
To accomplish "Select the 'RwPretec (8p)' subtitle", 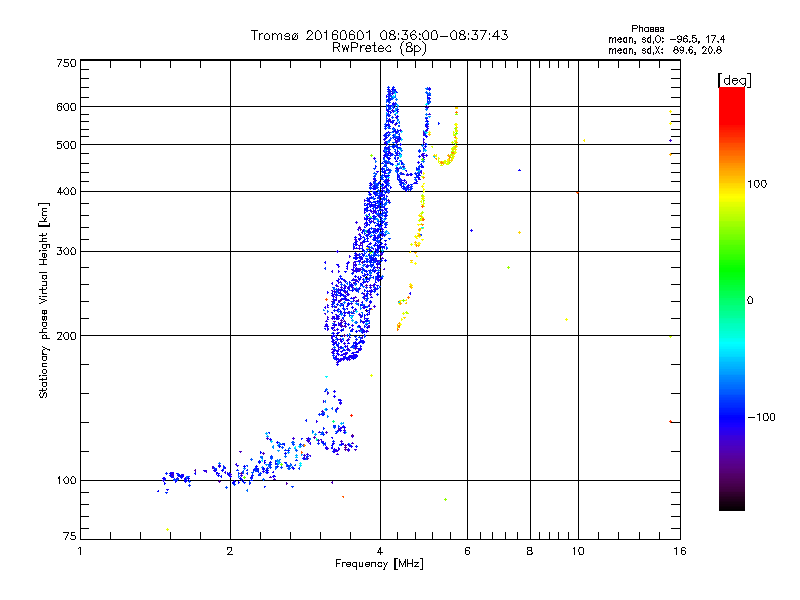I will (x=379, y=48).
